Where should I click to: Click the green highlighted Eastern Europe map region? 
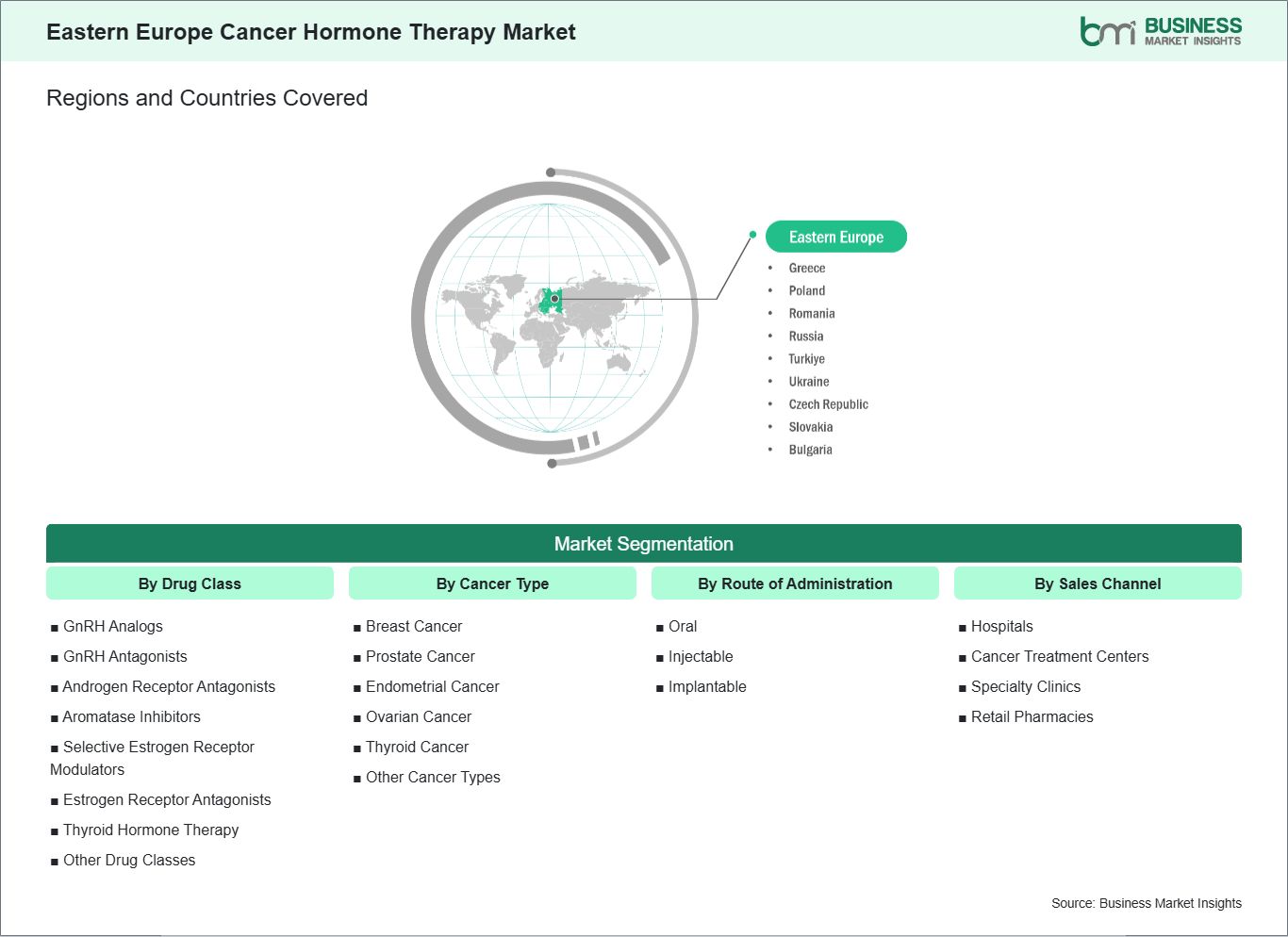[551, 301]
